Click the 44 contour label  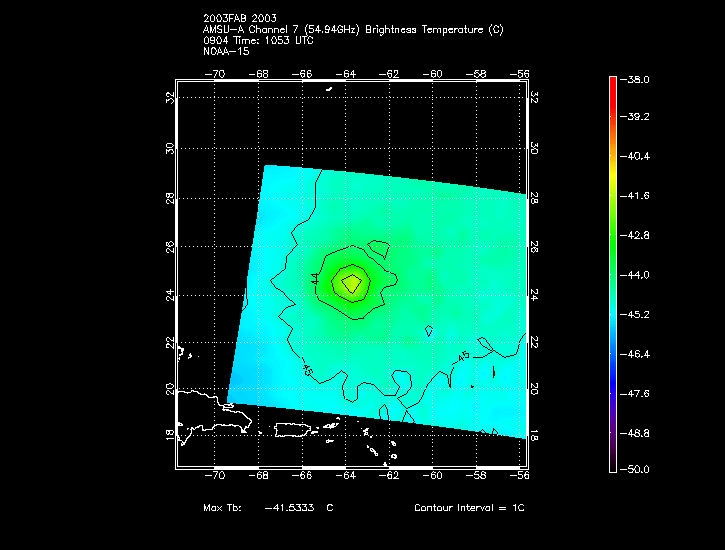click(x=315, y=279)
